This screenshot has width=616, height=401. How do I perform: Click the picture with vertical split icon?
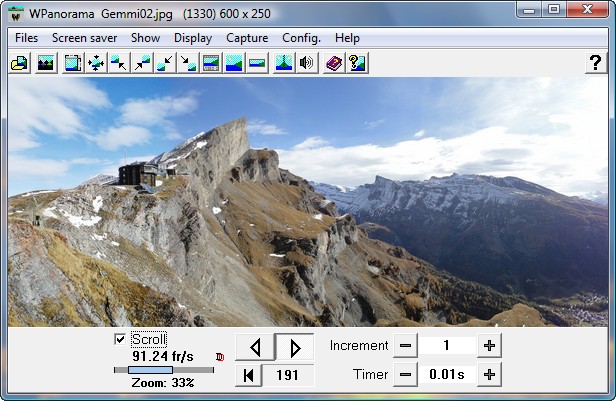pos(284,63)
